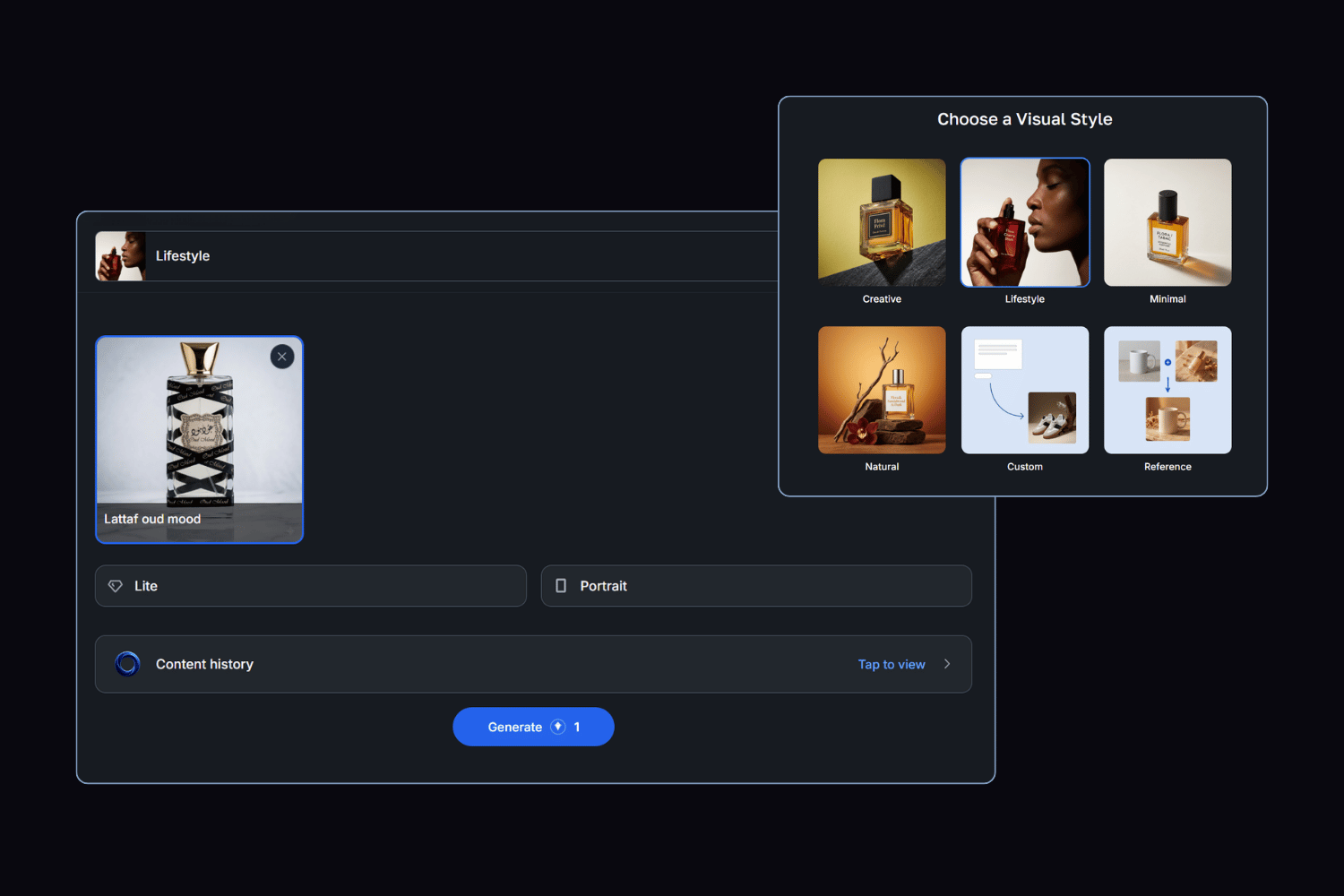
Task: Click the portrait orientation icon
Action: point(561,586)
